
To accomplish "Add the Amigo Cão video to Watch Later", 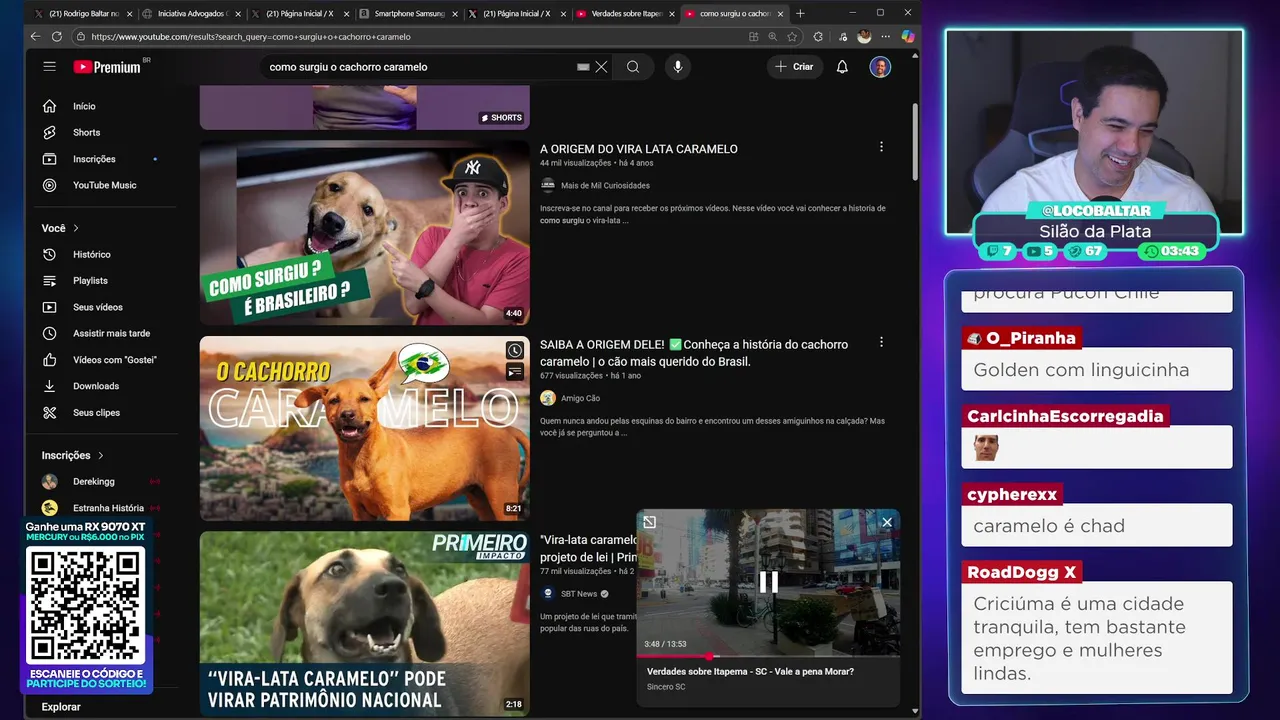I will [x=514, y=350].
